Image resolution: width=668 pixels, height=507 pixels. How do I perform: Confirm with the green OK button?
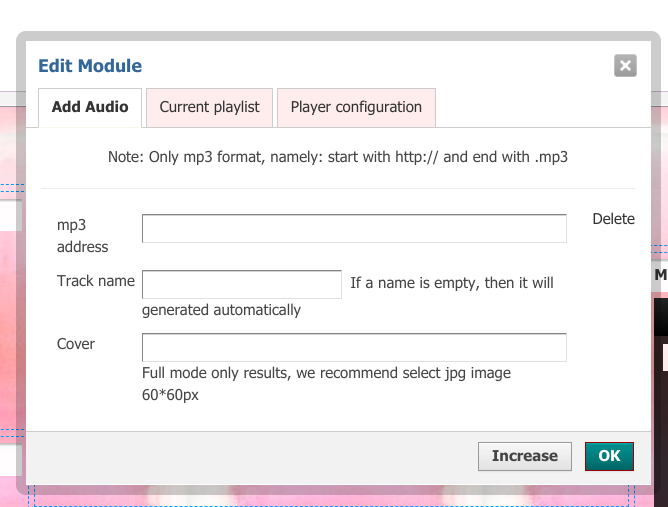click(609, 456)
